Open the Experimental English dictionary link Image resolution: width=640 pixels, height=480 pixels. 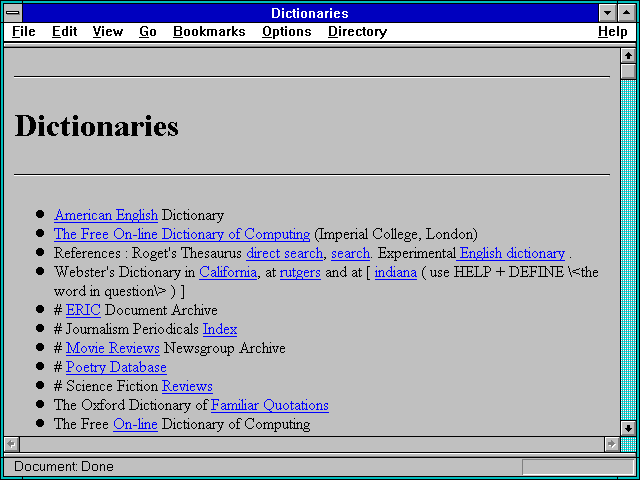click(511, 253)
